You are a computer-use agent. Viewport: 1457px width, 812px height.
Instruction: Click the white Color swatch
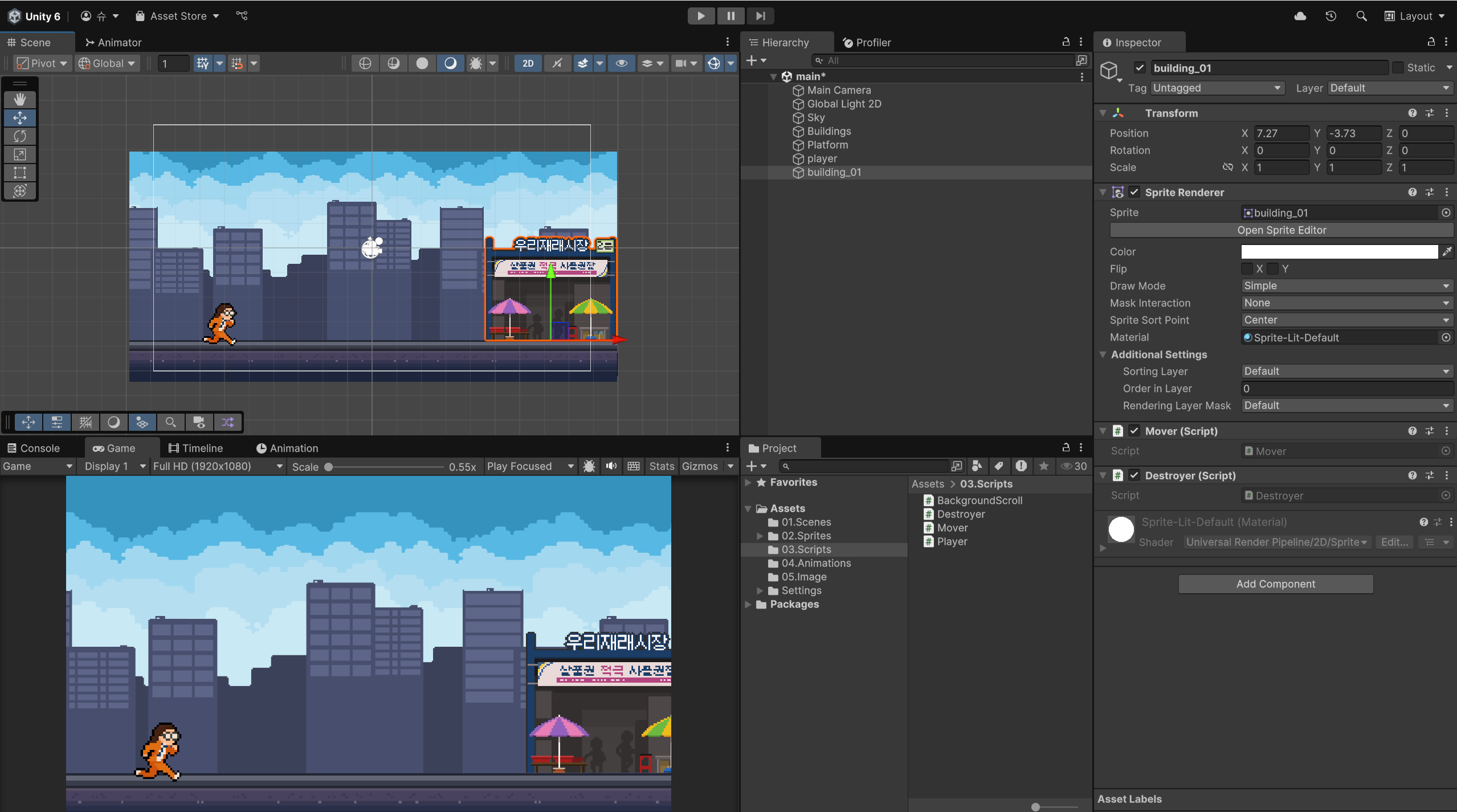tap(1339, 252)
